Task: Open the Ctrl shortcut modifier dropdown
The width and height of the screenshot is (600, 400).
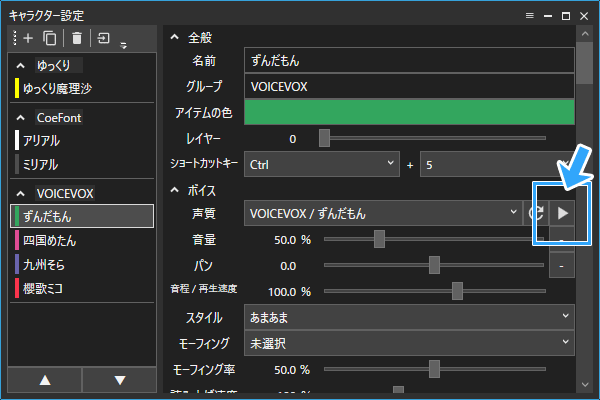Action: (322, 164)
